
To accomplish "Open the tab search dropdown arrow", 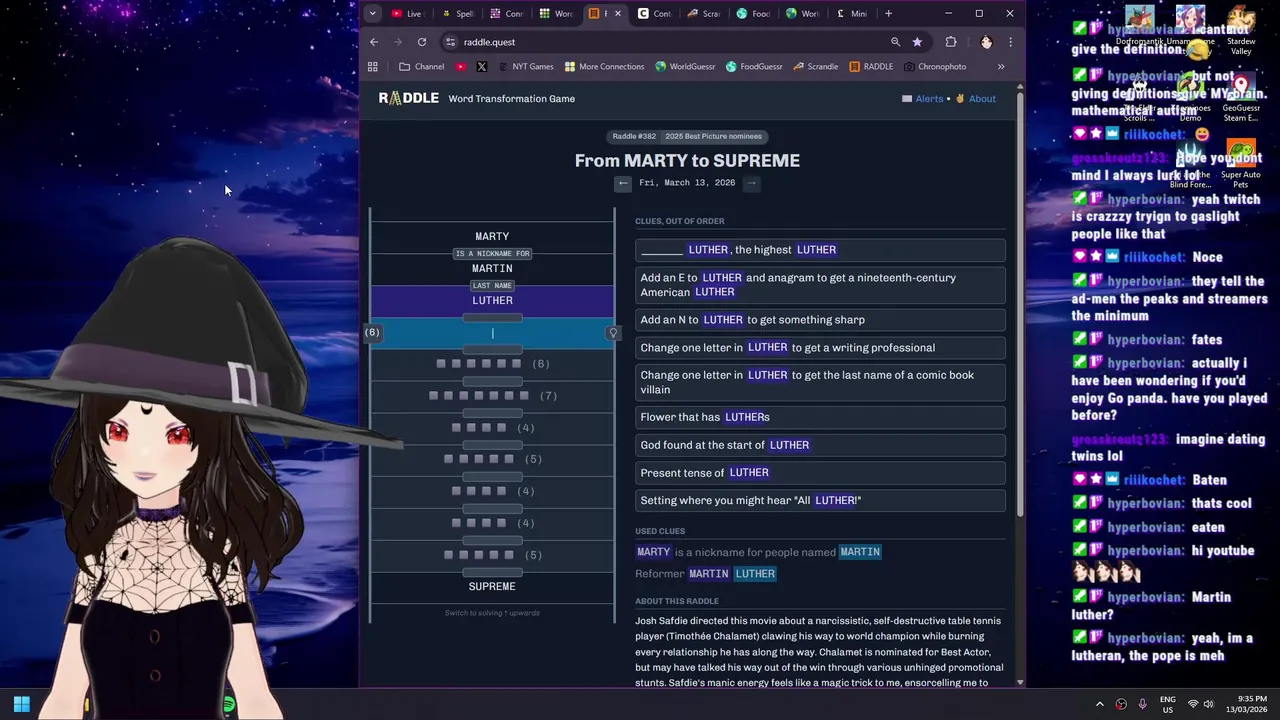I will coord(372,14).
